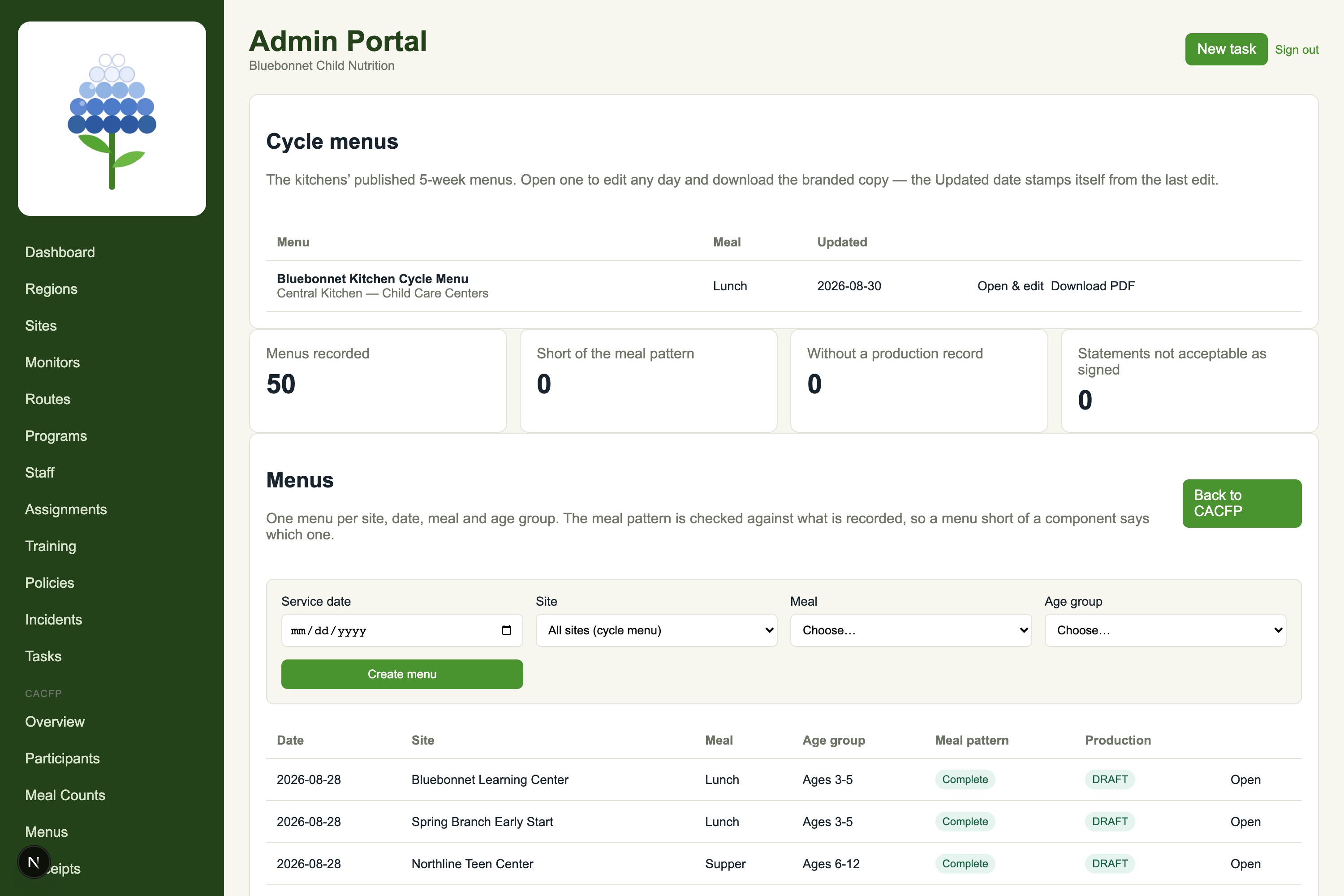Go to Incidents
The height and width of the screenshot is (896, 1344).
[x=54, y=620]
